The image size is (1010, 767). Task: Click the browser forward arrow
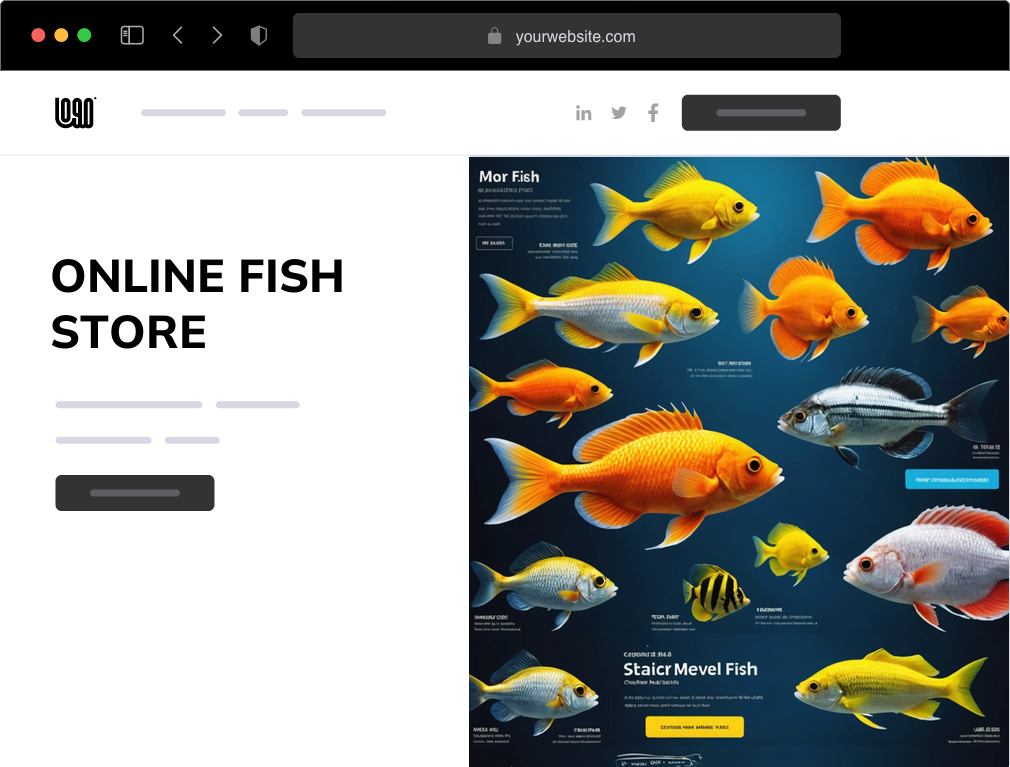[217, 34]
